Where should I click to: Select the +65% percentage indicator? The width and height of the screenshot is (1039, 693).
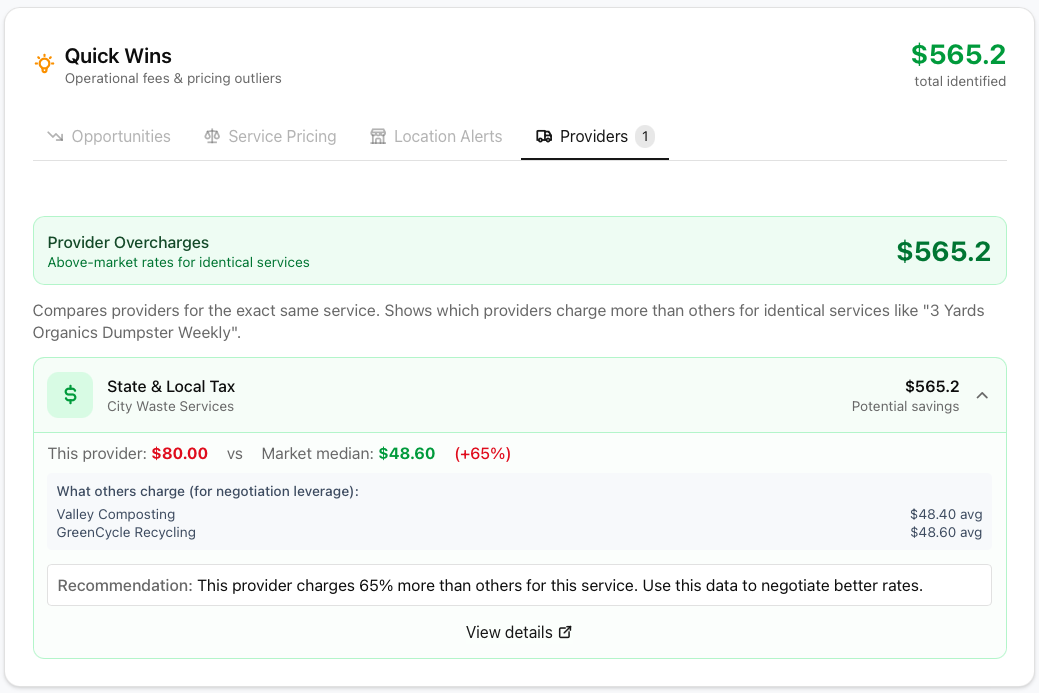(481, 453)
